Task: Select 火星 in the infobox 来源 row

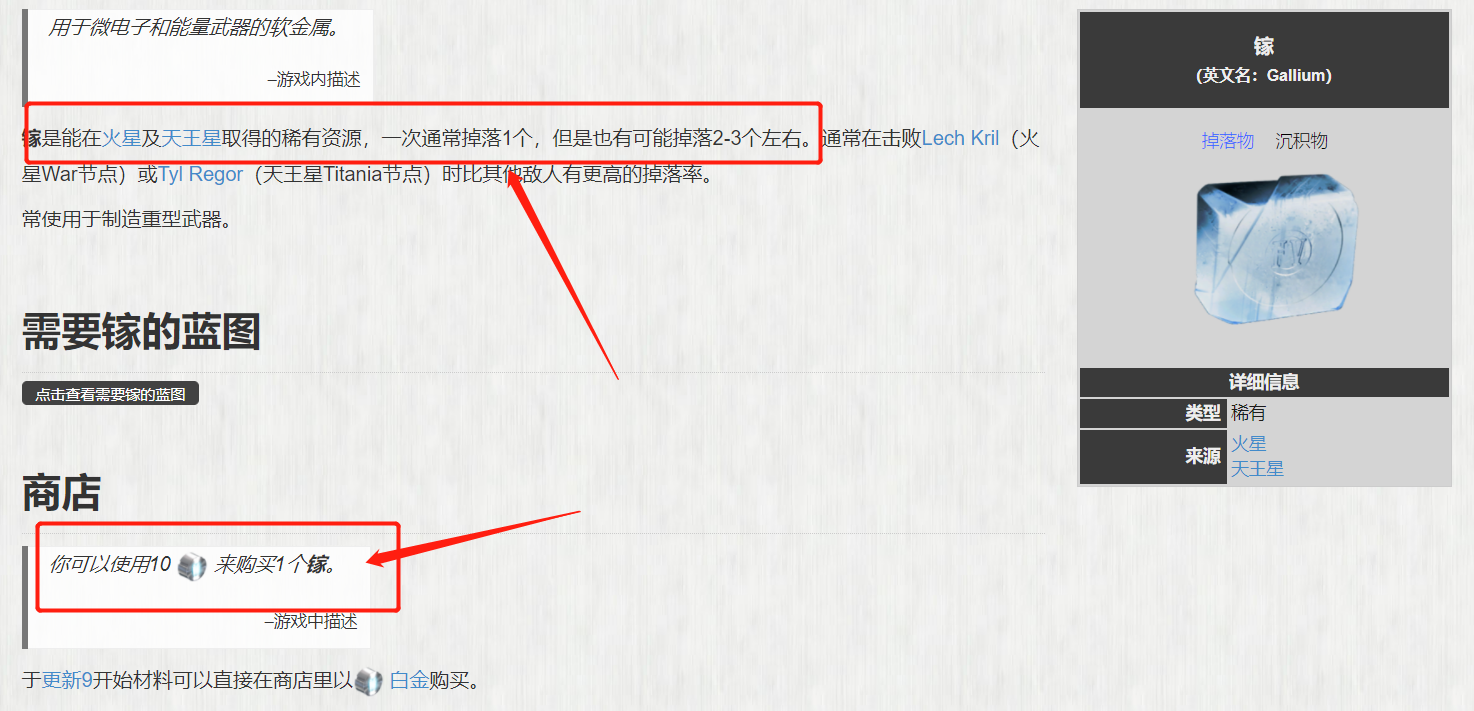Action: 1248,444
